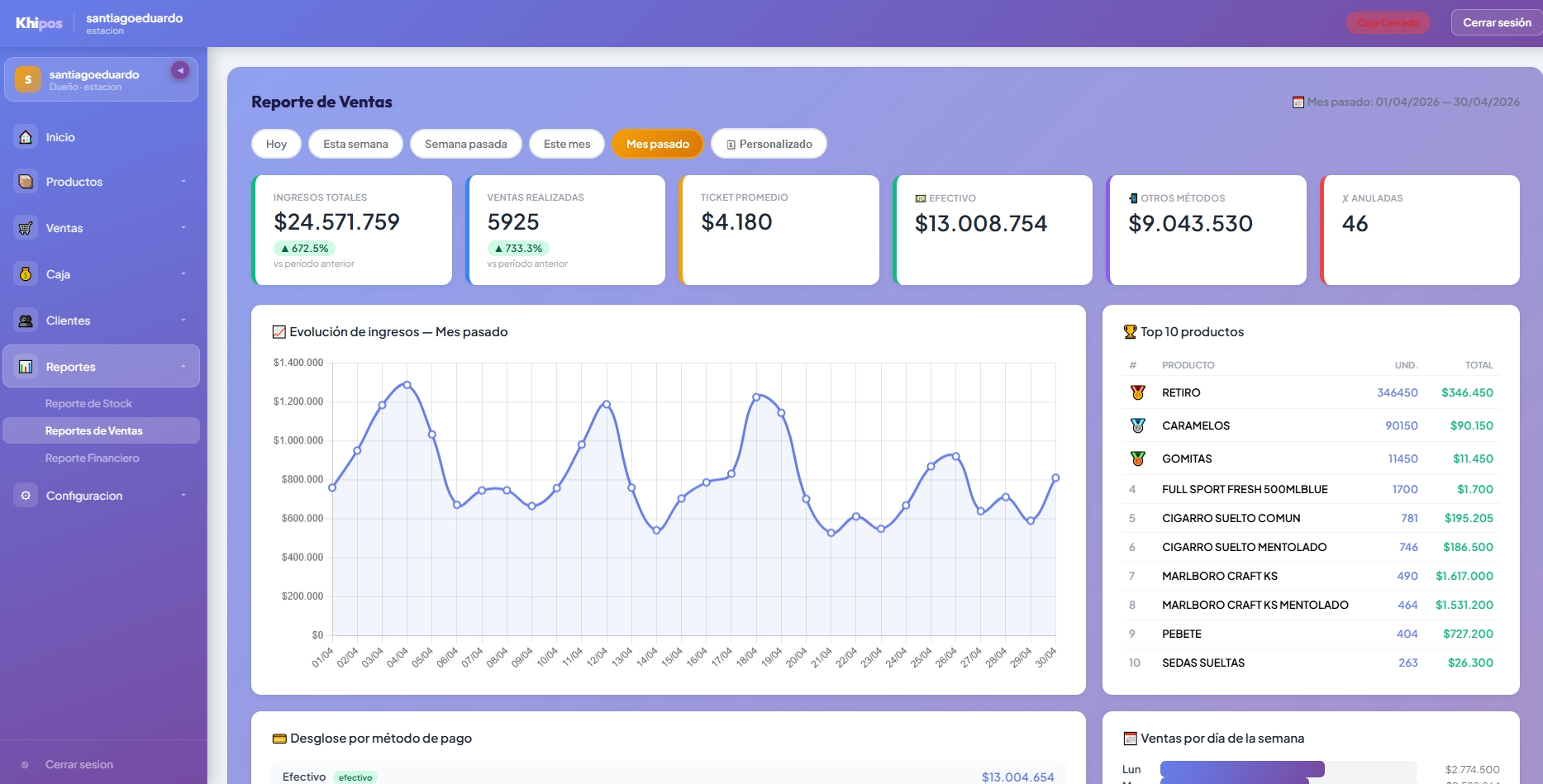This screenshot has width=1543, height=784.
Task: Click the Anuladas card
Action: [1420, 230]
